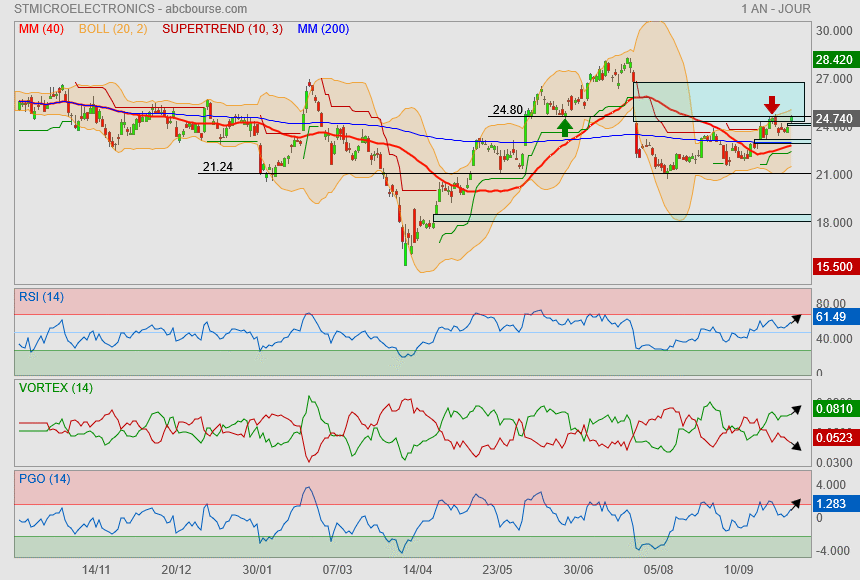Image resolution: width=860 pixels, height=580 pixels.
Task: Click the green up arrow buy signal
Action: (565, 126)
